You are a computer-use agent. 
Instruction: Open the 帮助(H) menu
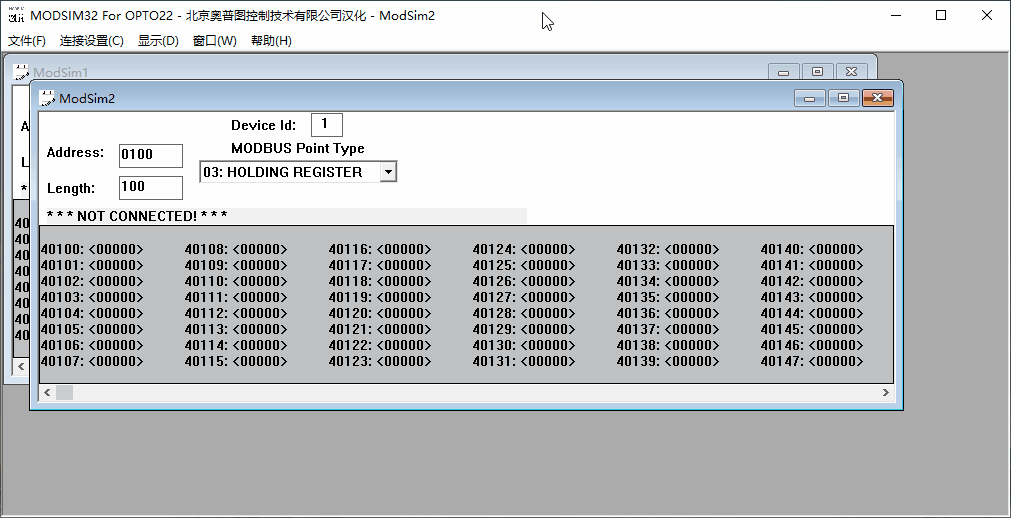(271, 41)
